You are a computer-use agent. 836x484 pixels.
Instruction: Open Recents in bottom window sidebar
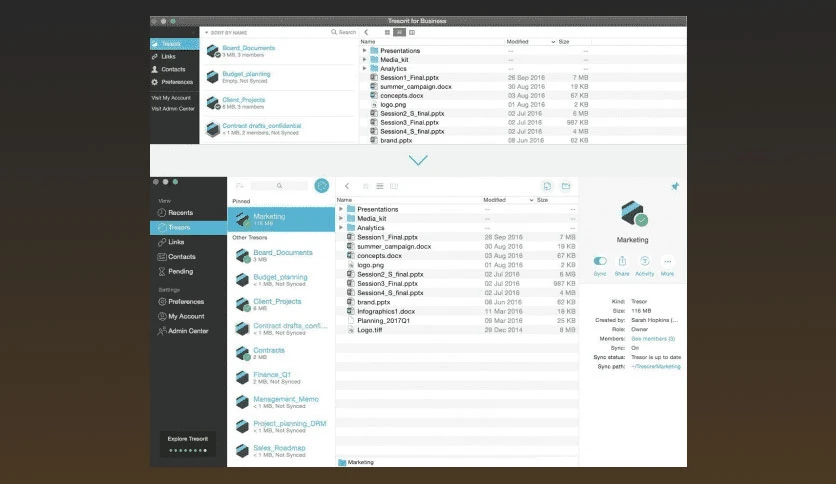pos(188,213)
